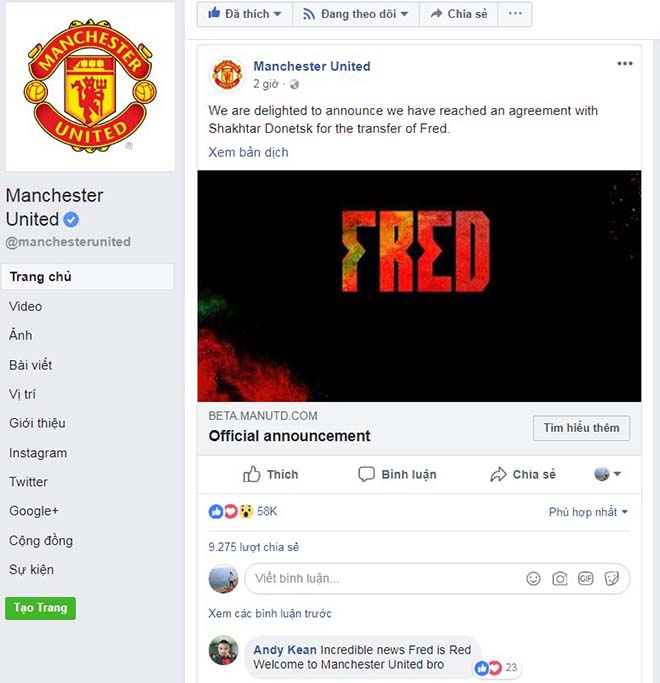Screen dimensions: 660x683
Task: Open the FRED announcement image thumbnail
Action: pos(419,286)
